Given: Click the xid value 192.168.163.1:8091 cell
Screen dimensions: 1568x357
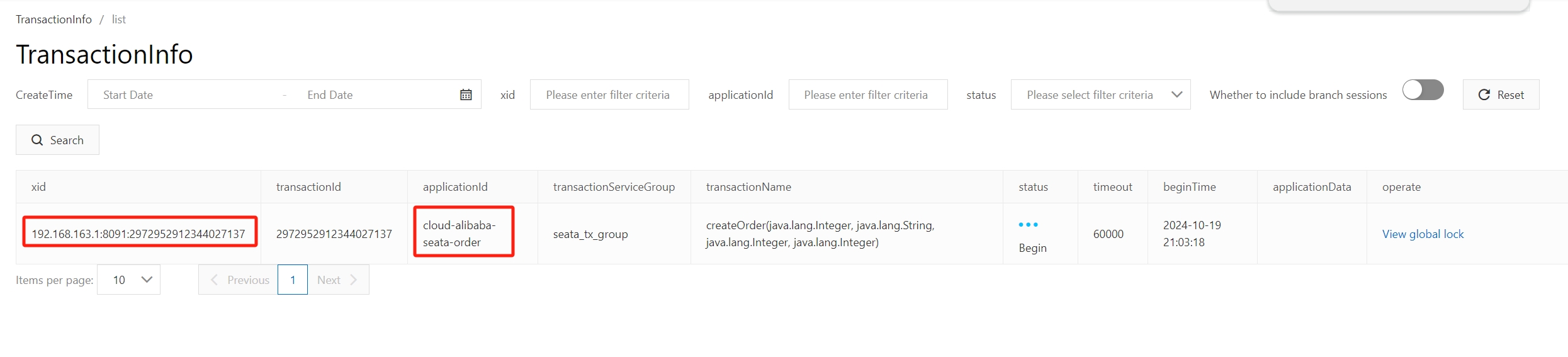Looking at the screenshot, I should point(138,234).
